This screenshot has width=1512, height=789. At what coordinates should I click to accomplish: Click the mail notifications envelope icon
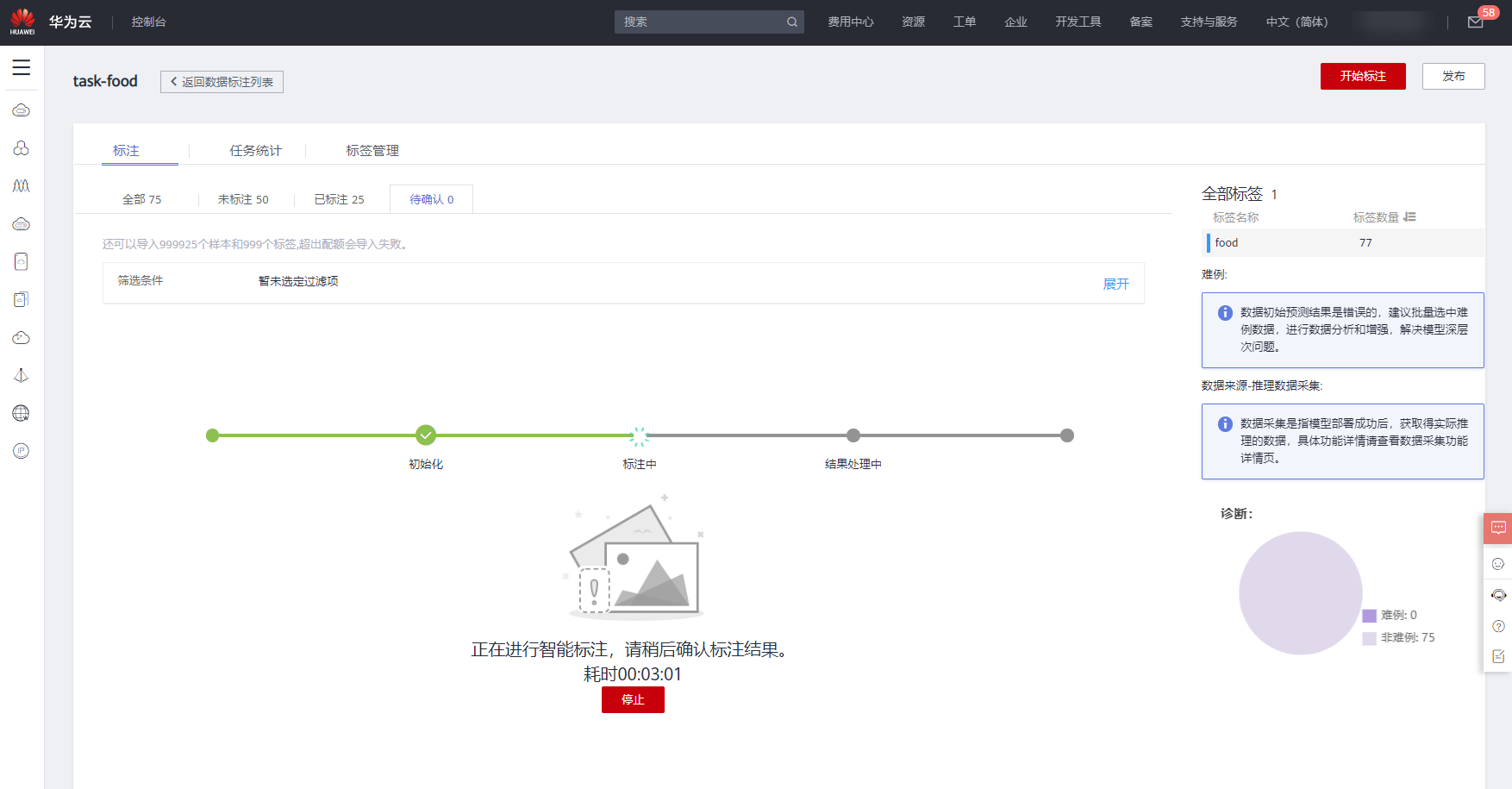coord(1475,22)
